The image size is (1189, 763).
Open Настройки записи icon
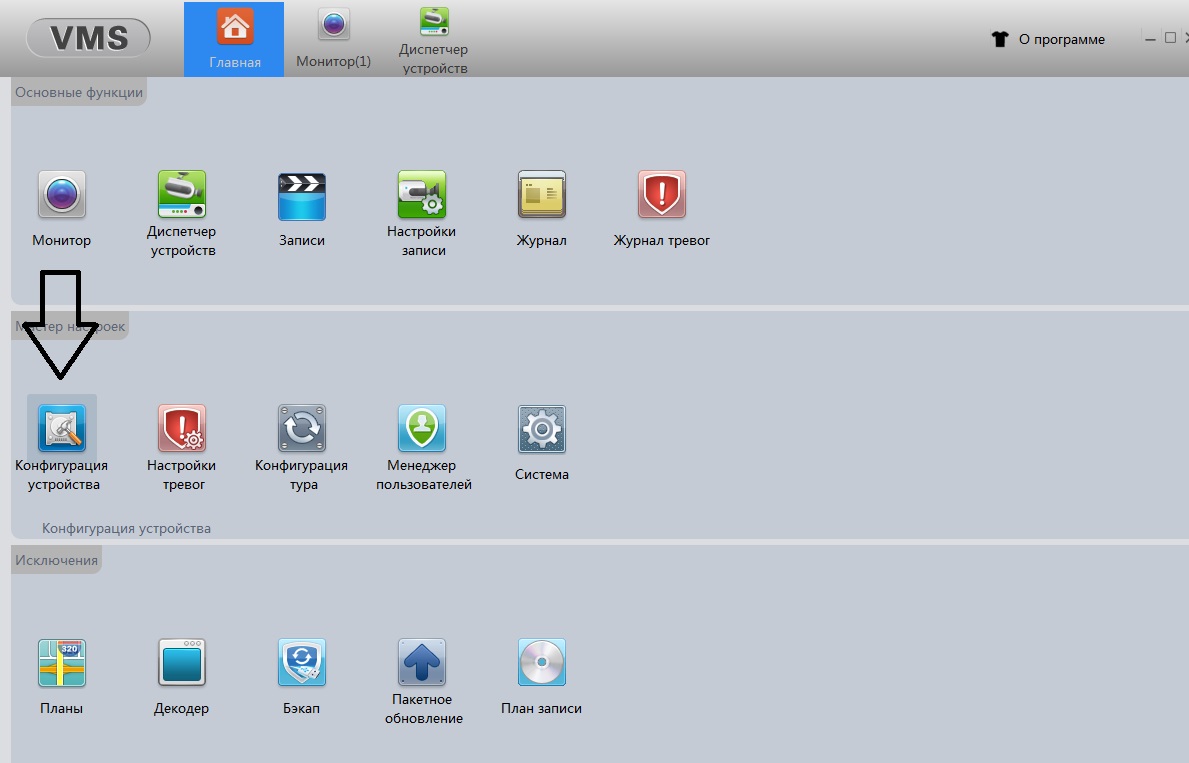click(421, 194)
